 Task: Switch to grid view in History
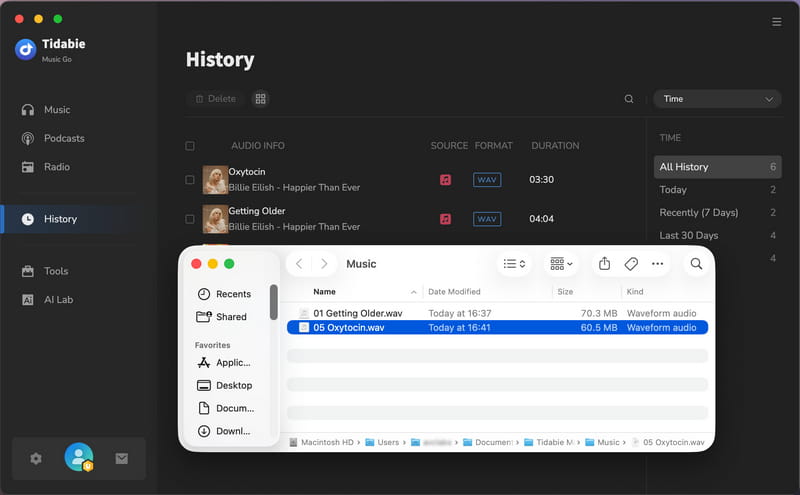click(260, 98)
